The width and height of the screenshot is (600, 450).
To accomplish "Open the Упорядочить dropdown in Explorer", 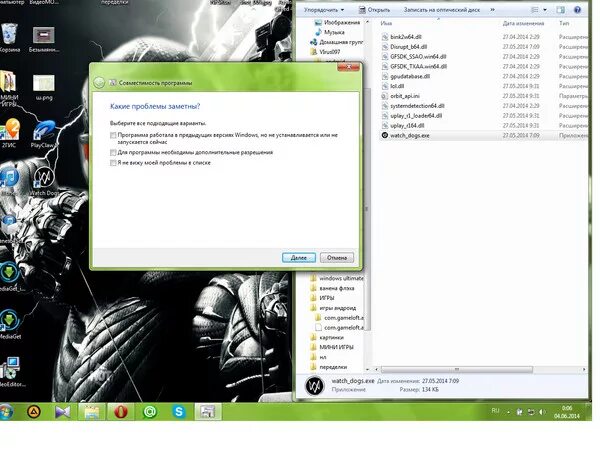I will [x=324, y=10].
